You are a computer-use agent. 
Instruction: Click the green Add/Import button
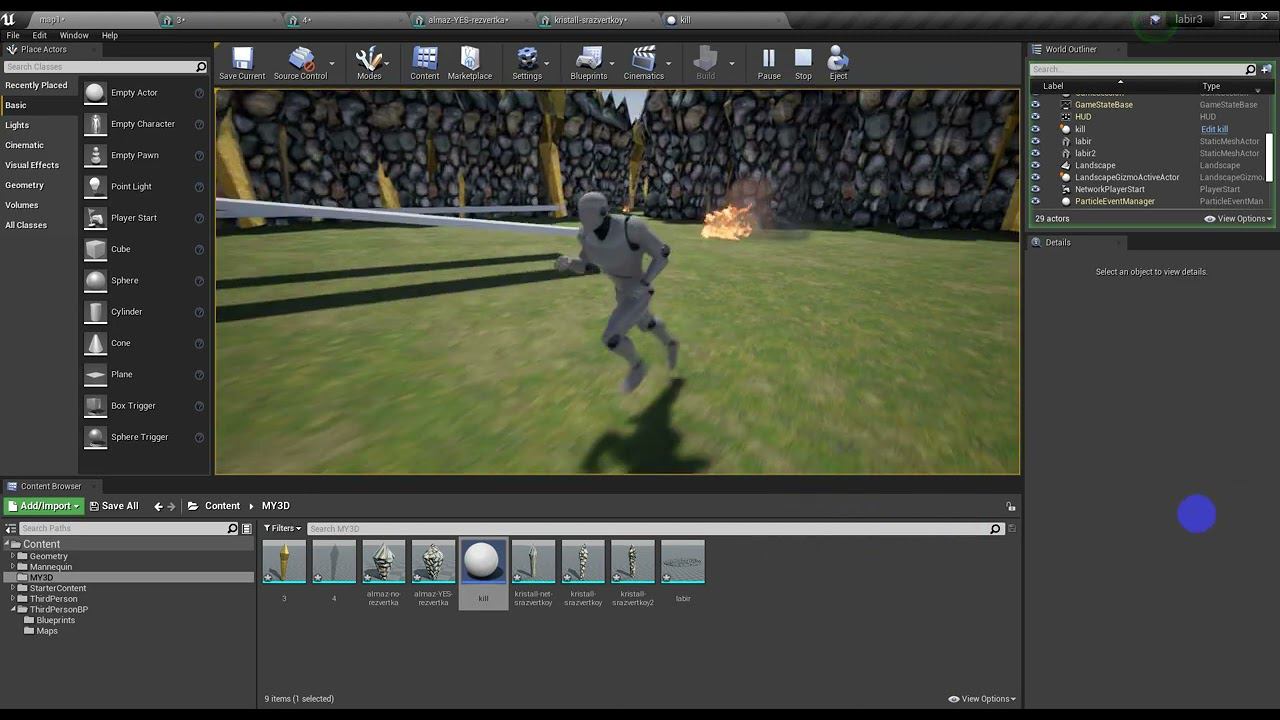coord(43,506)
